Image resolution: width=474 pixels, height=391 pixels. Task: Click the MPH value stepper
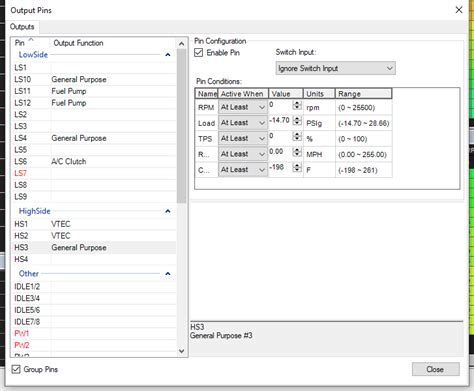[297, 152]
